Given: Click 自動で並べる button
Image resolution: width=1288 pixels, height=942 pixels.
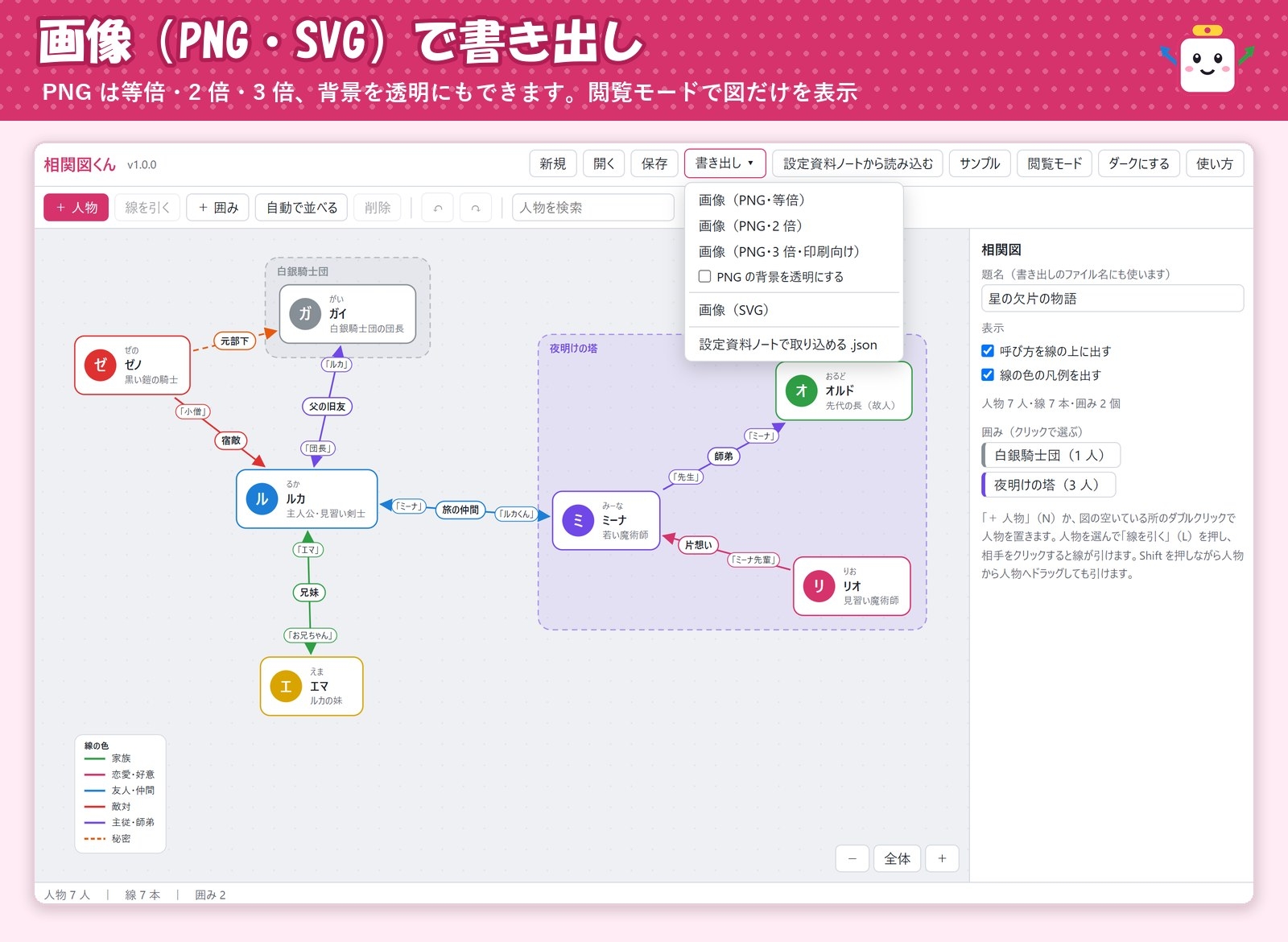Looking at the screenshot, I should tap(302, 208).
